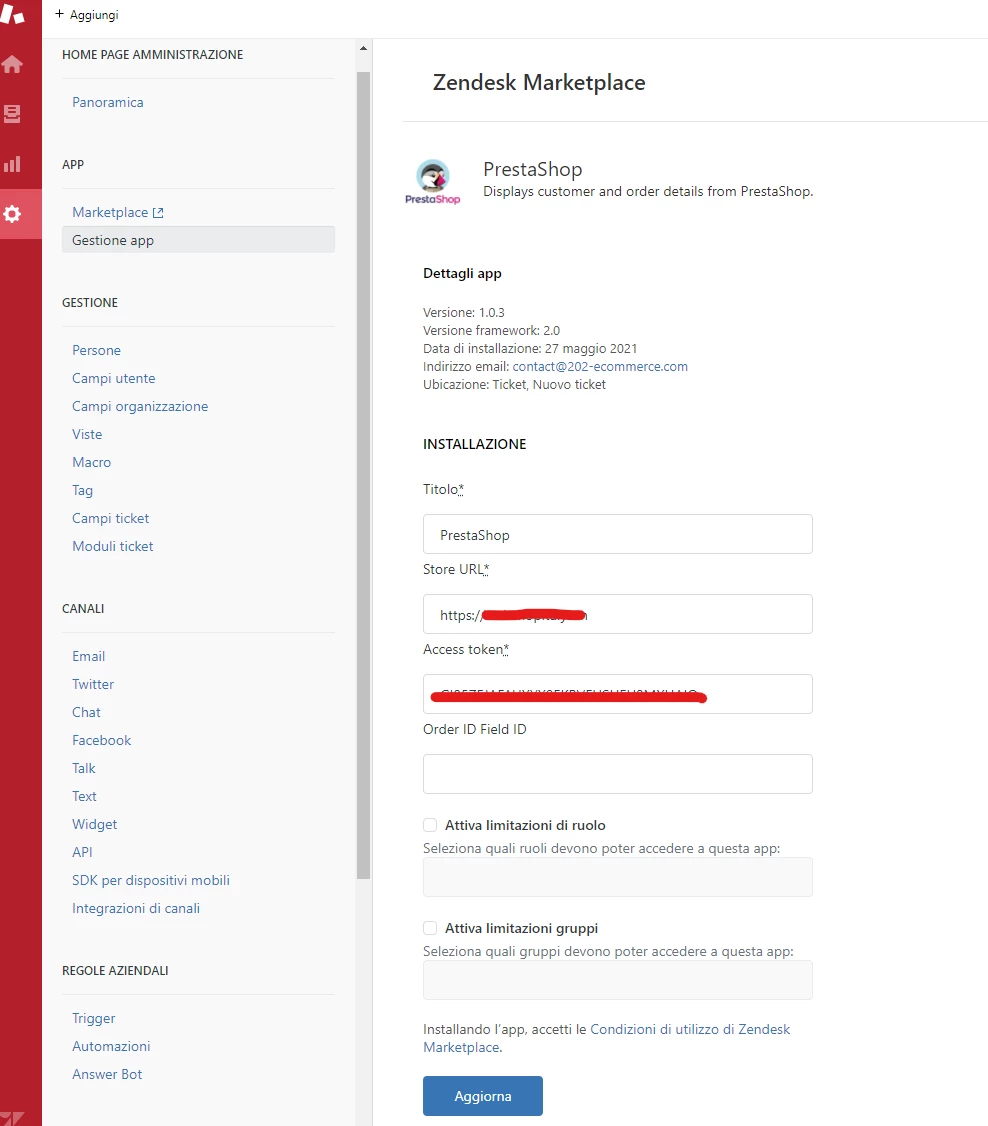Viewport: 988px width, 1126px height.
Task: Click 'Displays customer and order details' description
Action: (648, 191)
